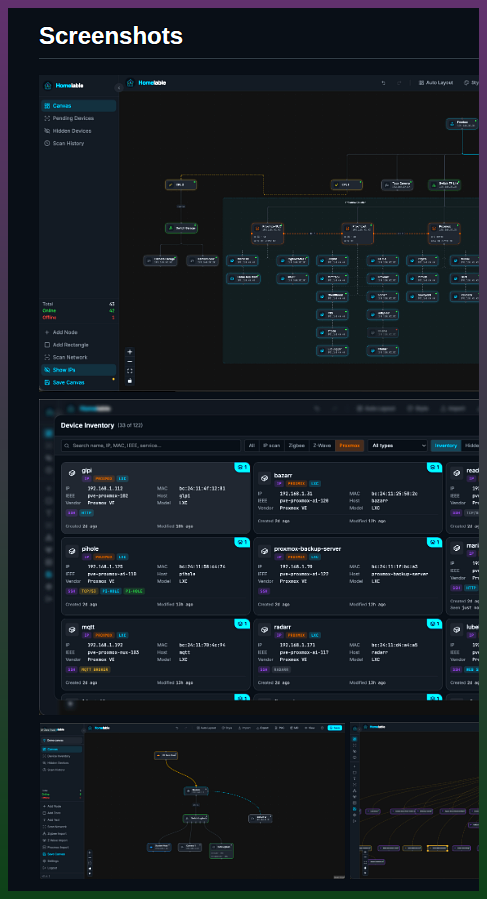This screenshot has height=899, width=487.
Task: Select the Zigbee filter tab
Action: coord(297,445)
